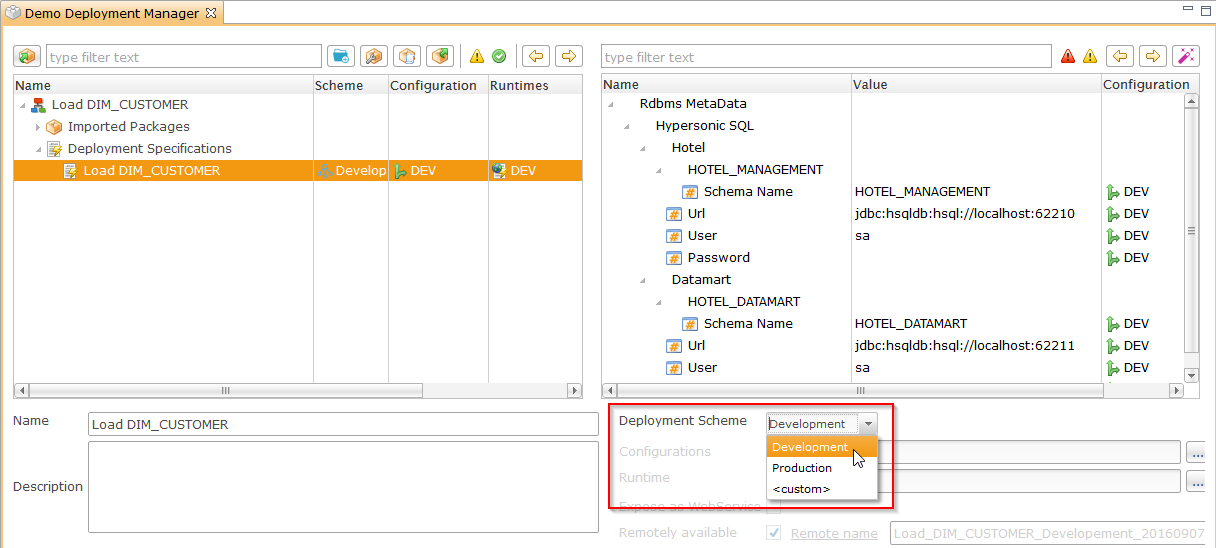Click the red error filter icon
This screenshot has height=548, width=1216.
[x=1068, y=57]
